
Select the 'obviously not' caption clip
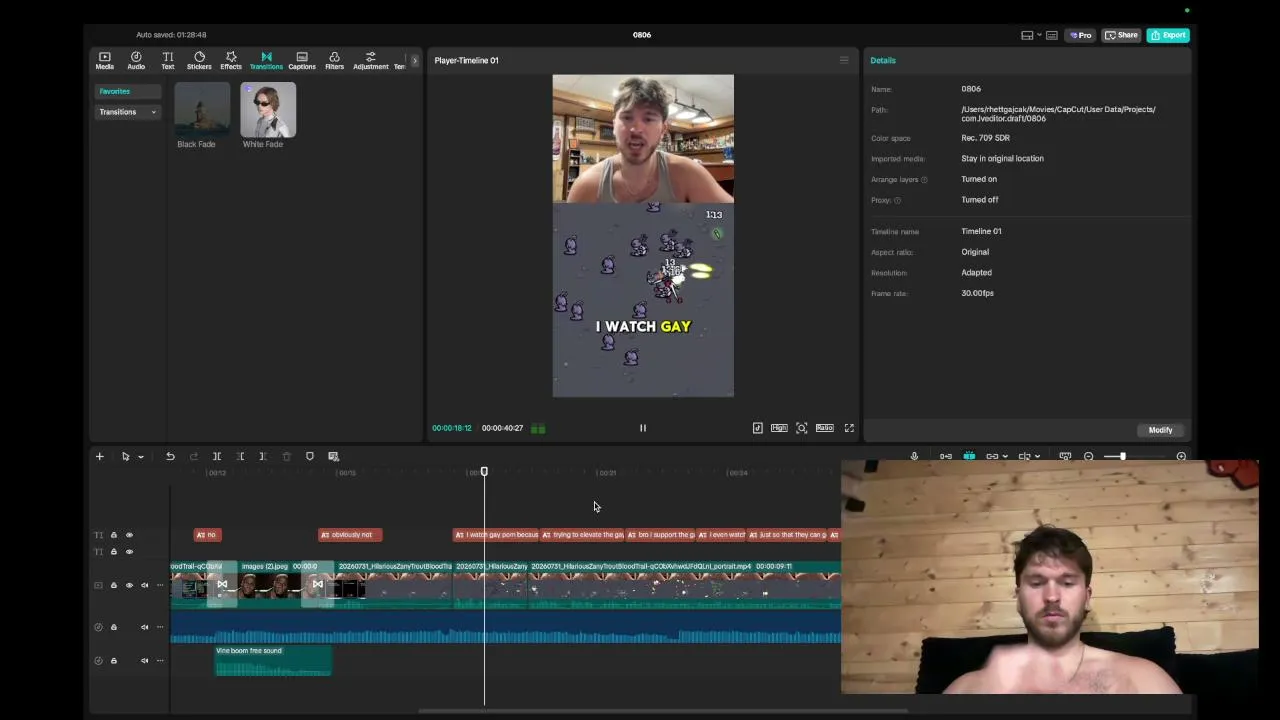350,535
